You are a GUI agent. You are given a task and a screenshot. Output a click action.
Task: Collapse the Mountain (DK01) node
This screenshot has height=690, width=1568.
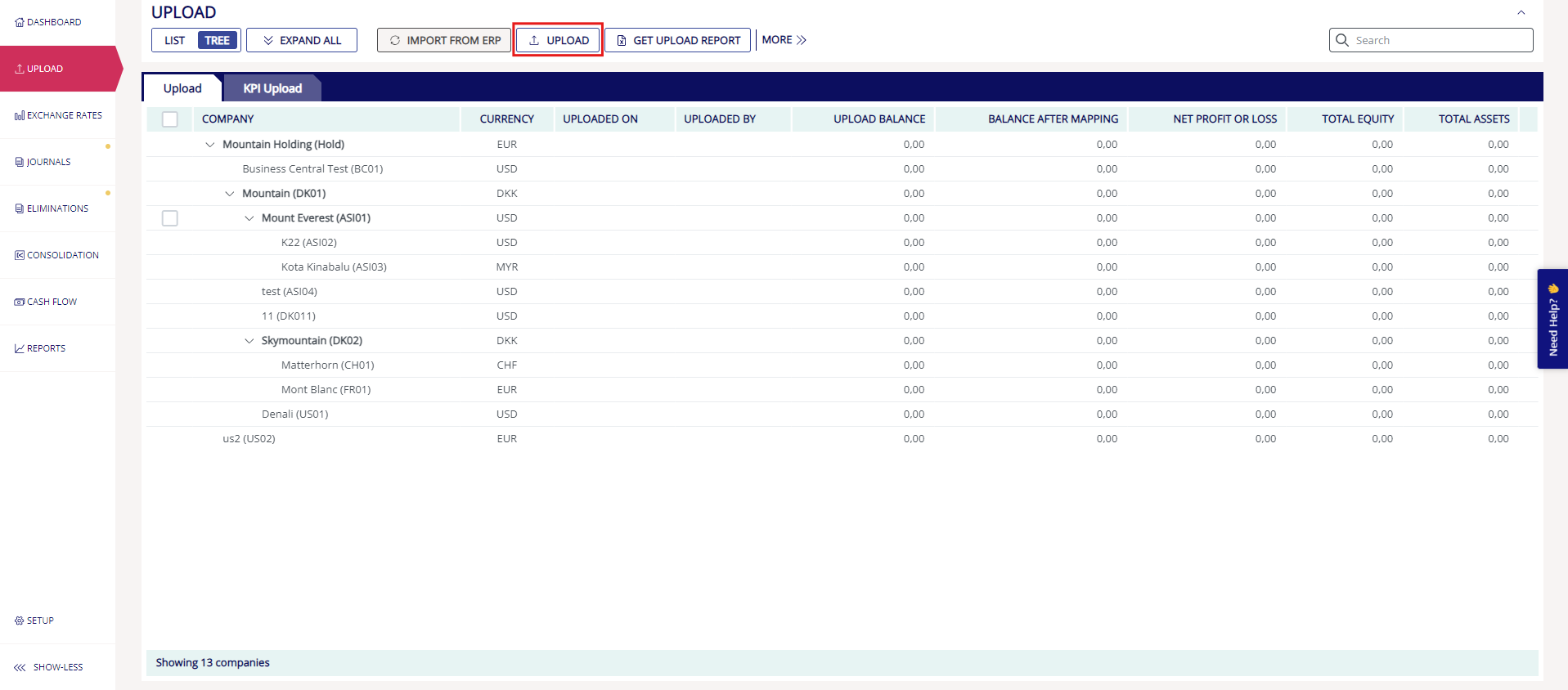pos(230,194)
